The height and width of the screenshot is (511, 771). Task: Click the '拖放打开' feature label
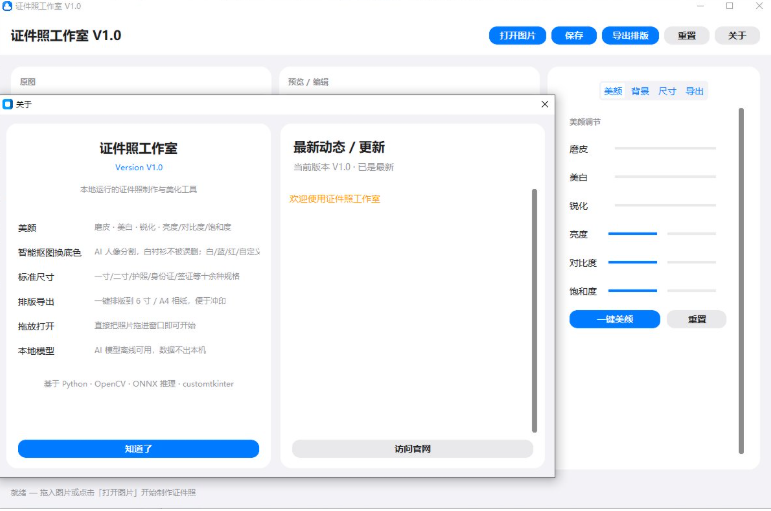pos(36,326)
